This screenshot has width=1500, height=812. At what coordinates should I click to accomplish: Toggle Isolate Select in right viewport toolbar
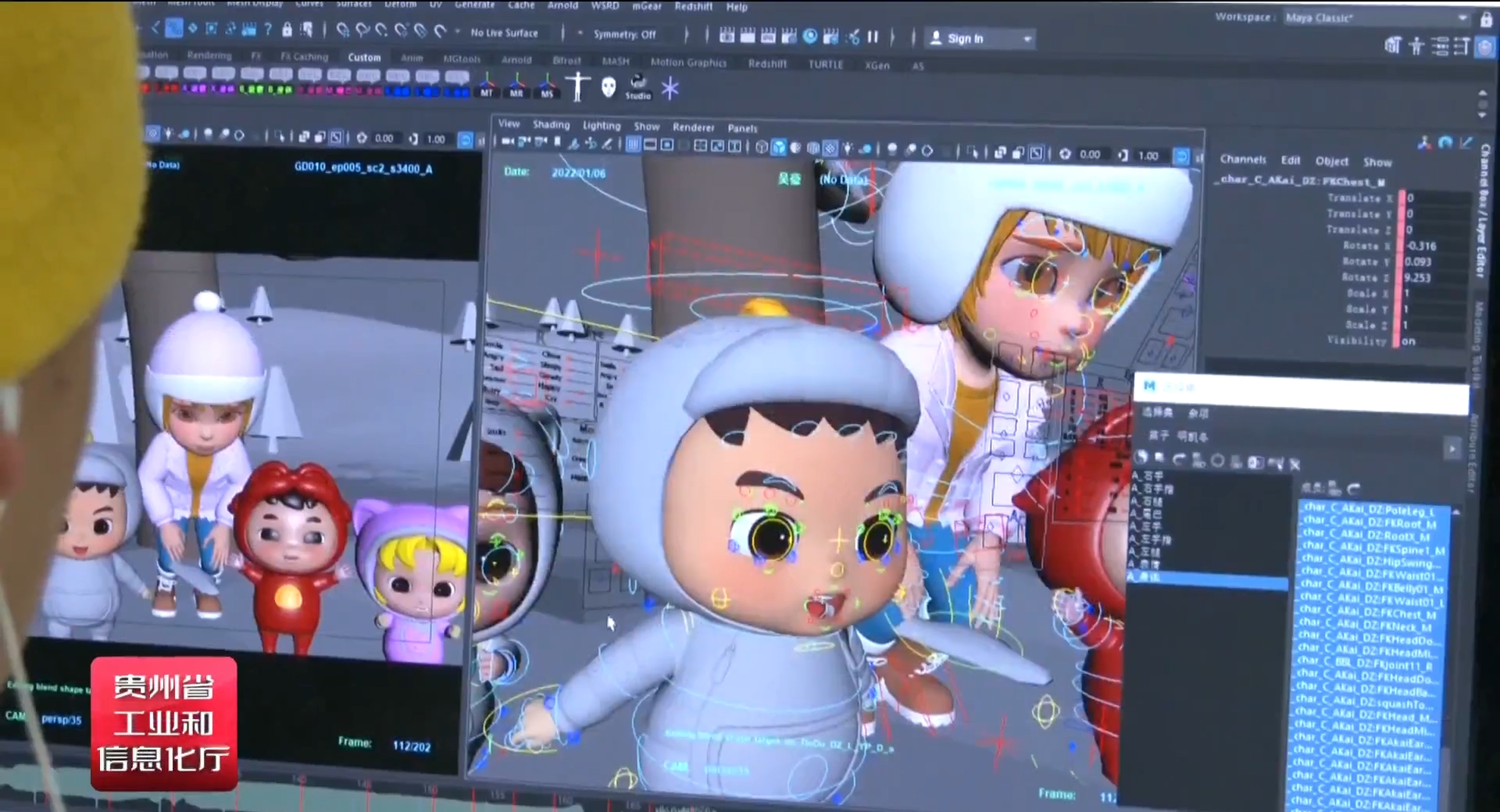pyautogui.click(x=972, y=152)
